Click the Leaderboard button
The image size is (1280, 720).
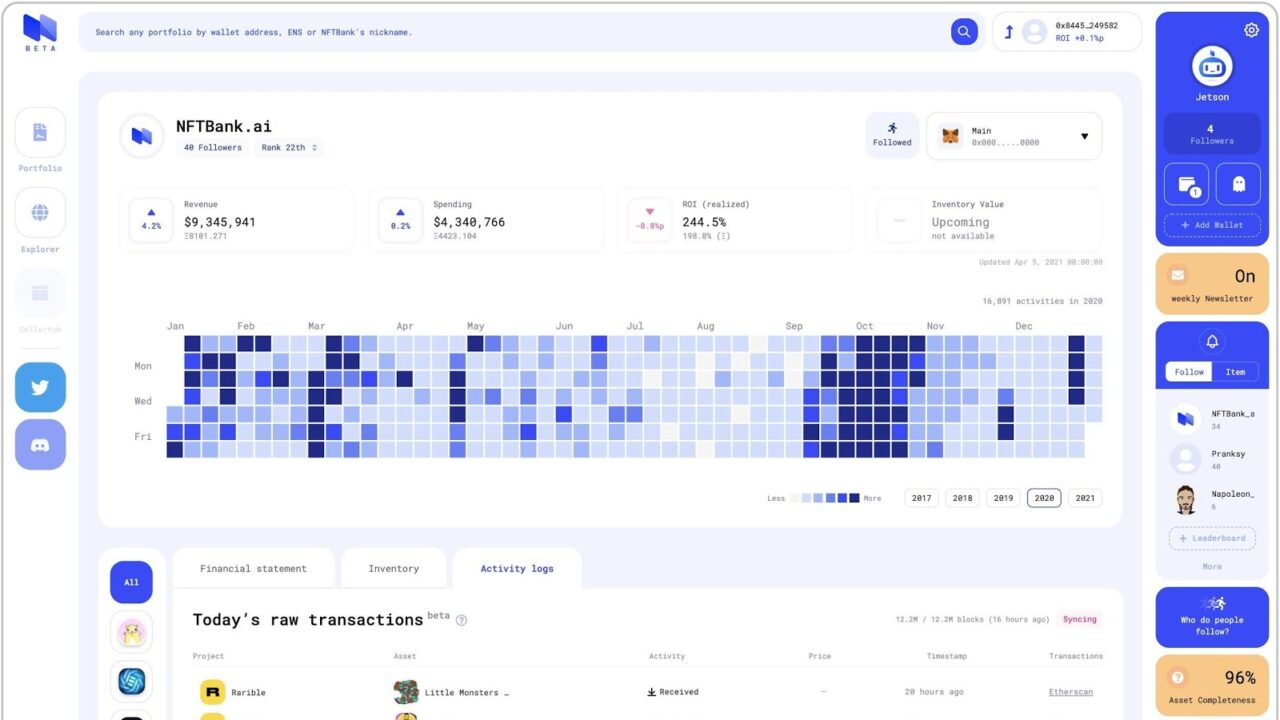click(x=1212, y=538)
